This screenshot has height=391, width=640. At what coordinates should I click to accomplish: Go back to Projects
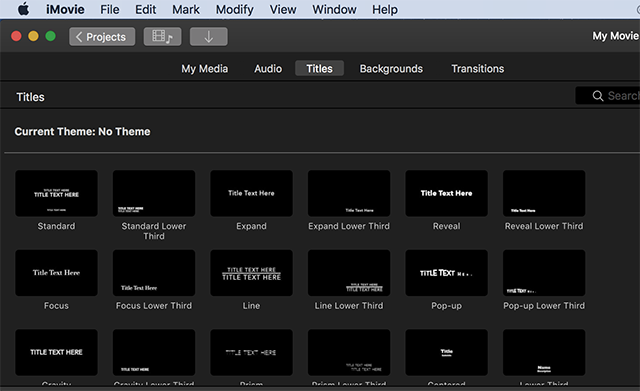click(x=102, y=37)
